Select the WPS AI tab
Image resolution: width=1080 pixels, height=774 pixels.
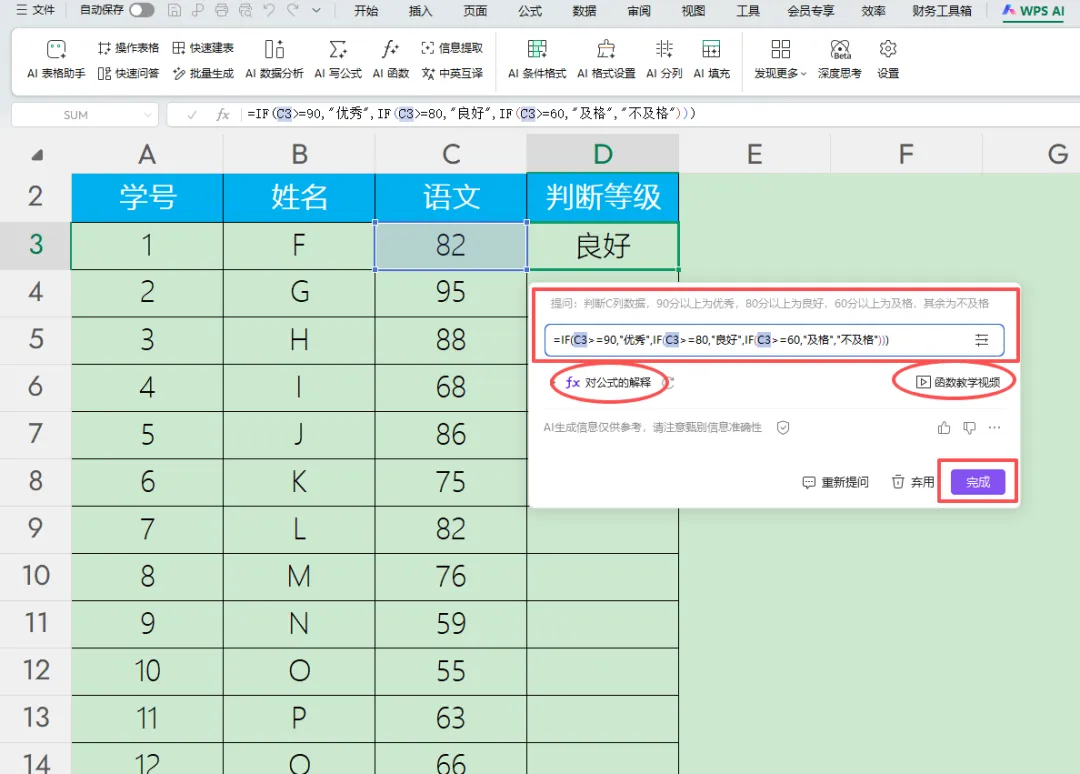click(1033, 10)
